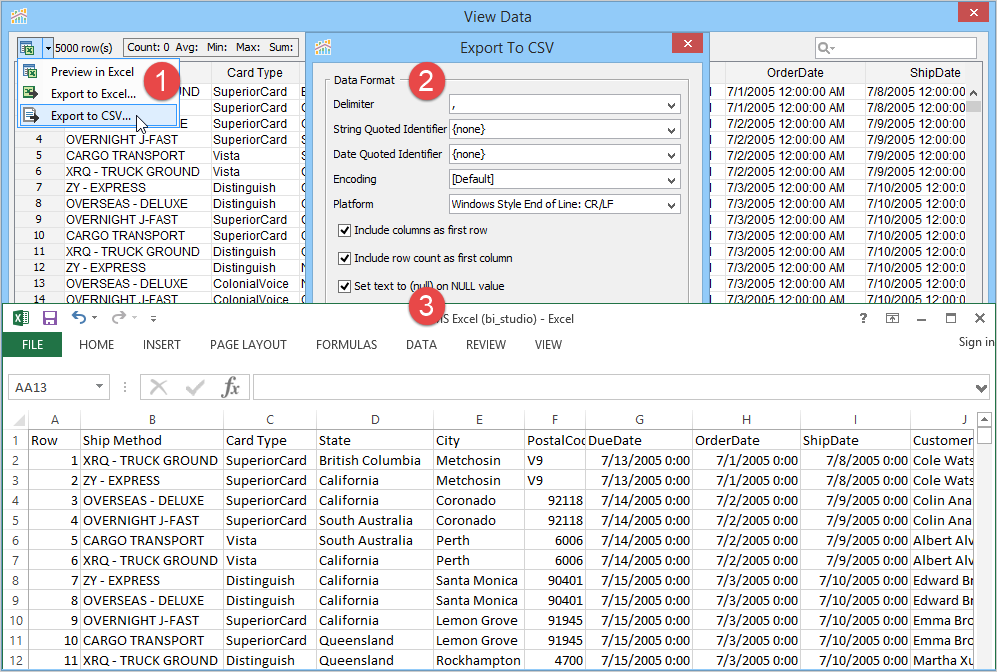Click the Rockhampton cell in Excel
The width and height of the screenshot is (997, 672).
click(479, 661)
